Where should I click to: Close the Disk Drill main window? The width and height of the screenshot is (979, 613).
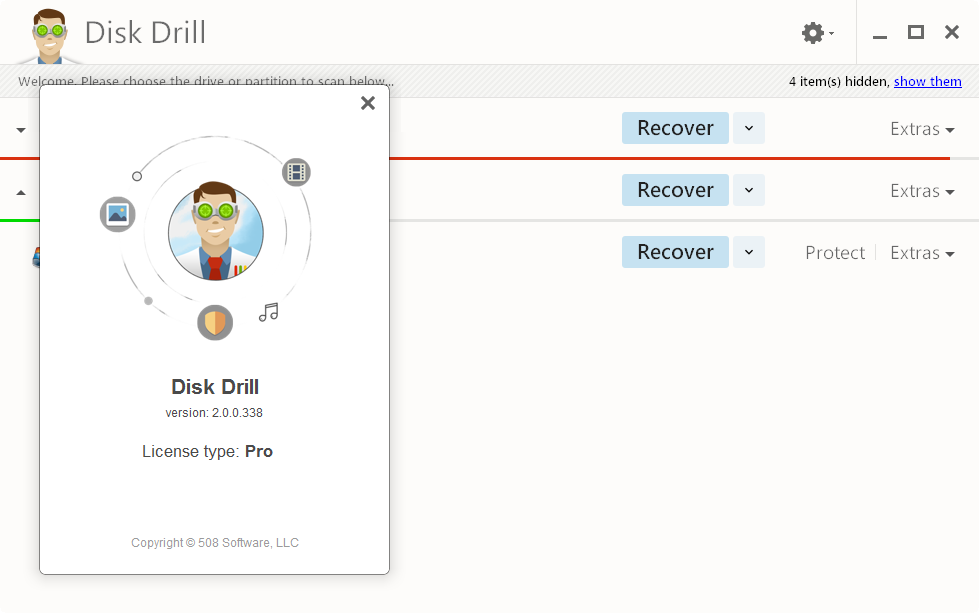(952, 32)
